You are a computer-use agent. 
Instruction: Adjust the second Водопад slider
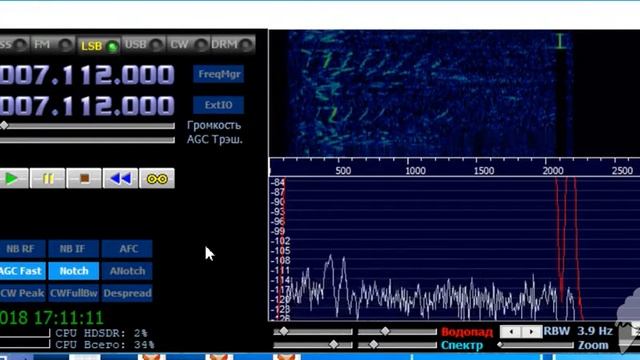pos(397,332)
